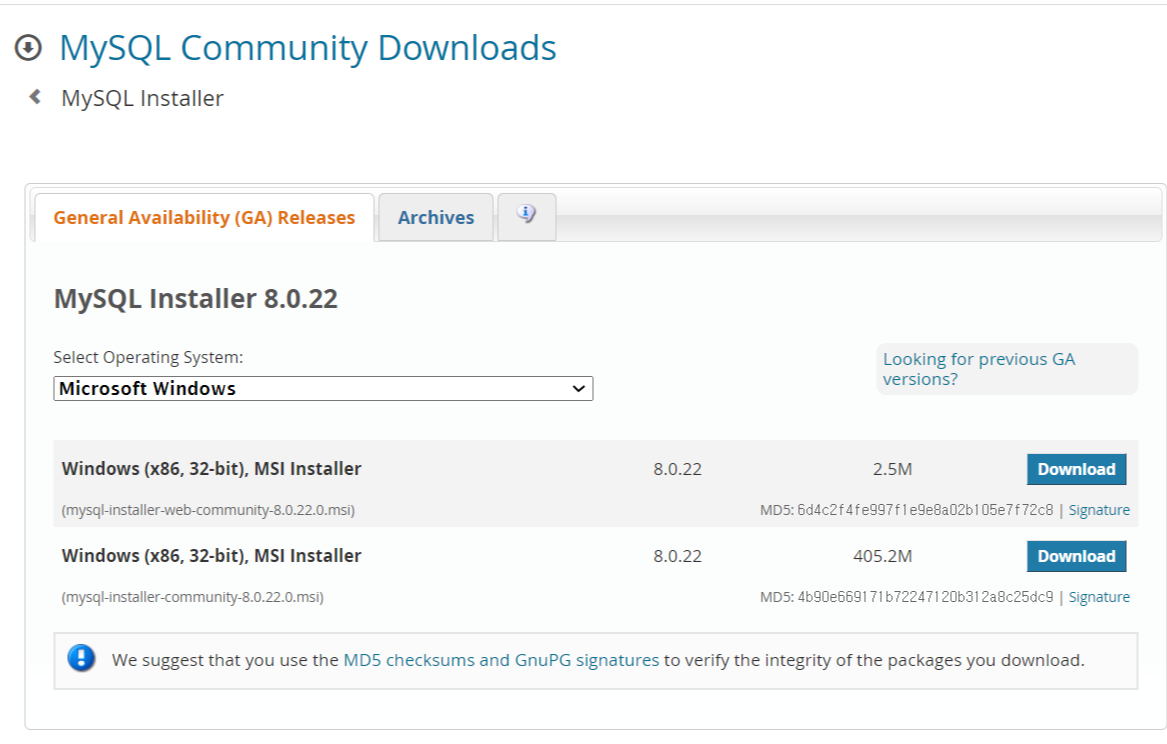Go back to MySQL Installer breadcrumb
Viewport: 1167px width, 744px height.
click(x=142, y=98)
